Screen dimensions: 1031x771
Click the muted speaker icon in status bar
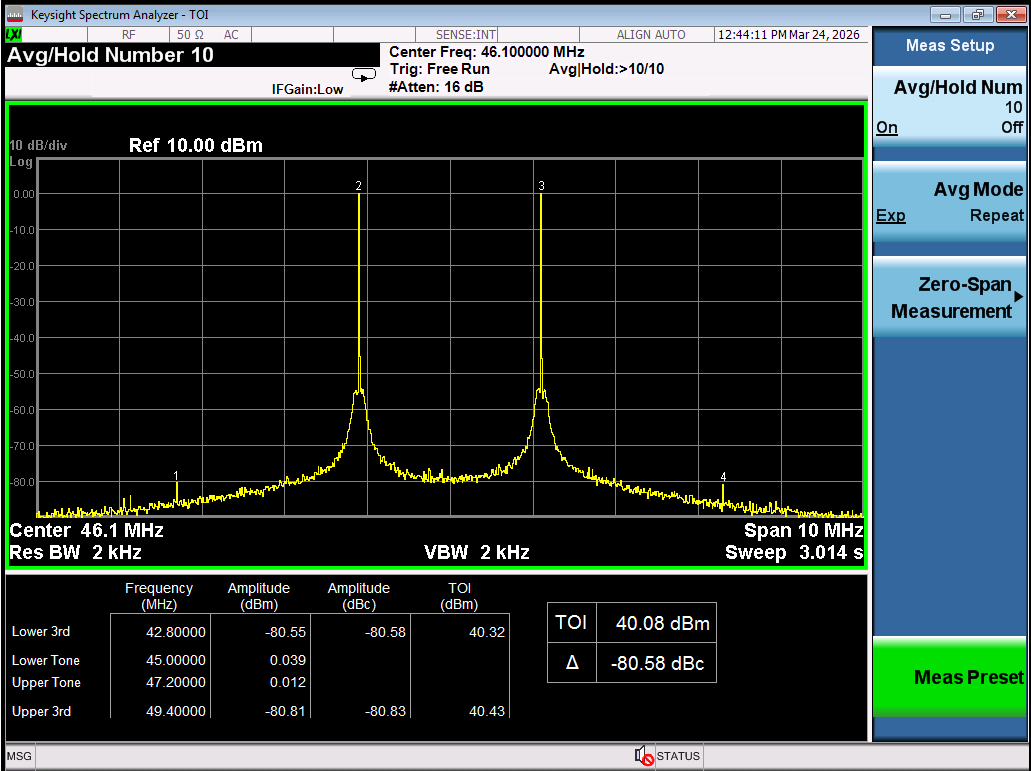(644, 756)
